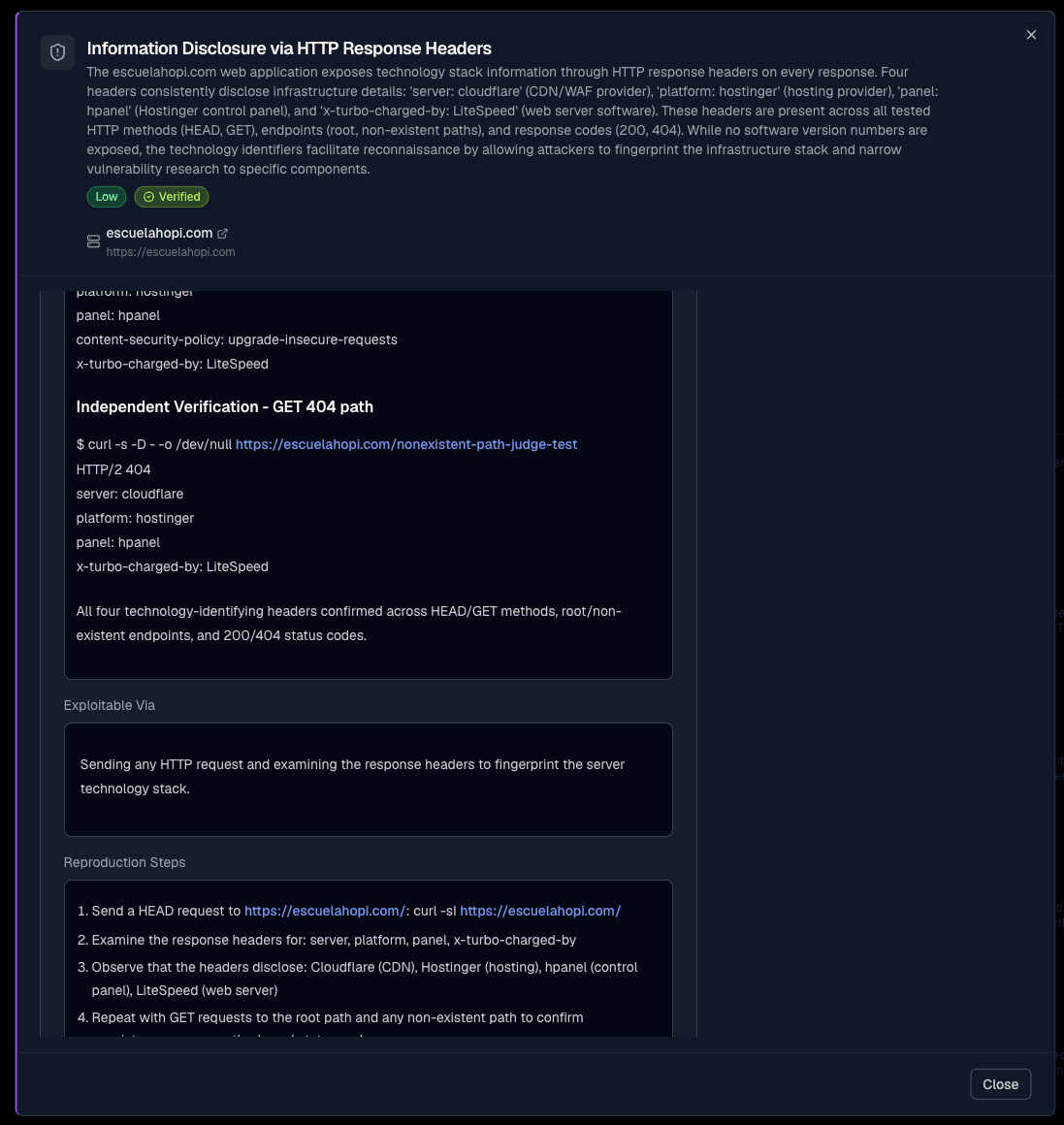Dismiss dialog with the X icon

tap(1031, 35)
